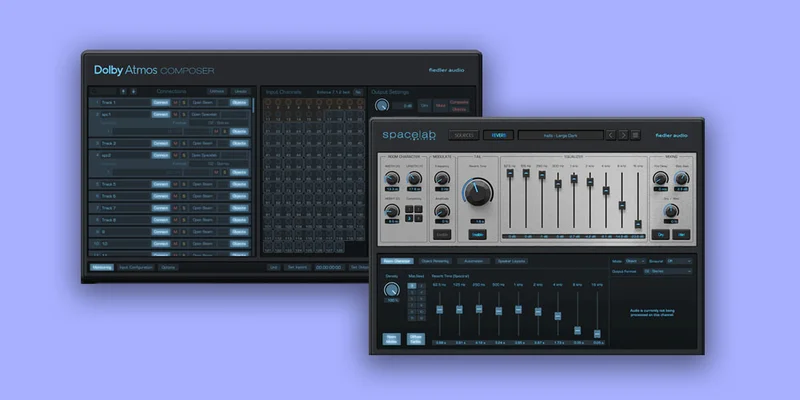Image resolution: width=800 pixels, height=400 pixels.
Task: Go to next Spacelab preset arrow
Action: 623,135
